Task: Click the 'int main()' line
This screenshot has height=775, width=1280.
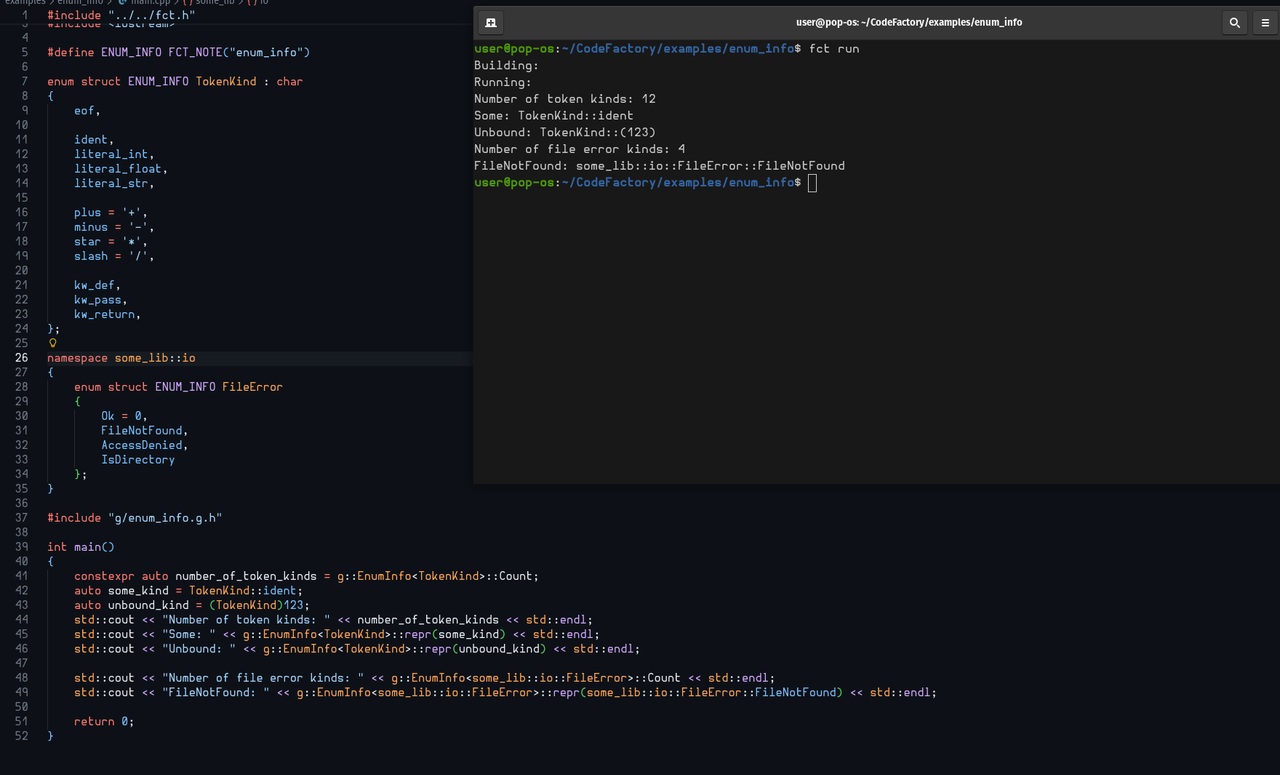Action: (81, 547)
